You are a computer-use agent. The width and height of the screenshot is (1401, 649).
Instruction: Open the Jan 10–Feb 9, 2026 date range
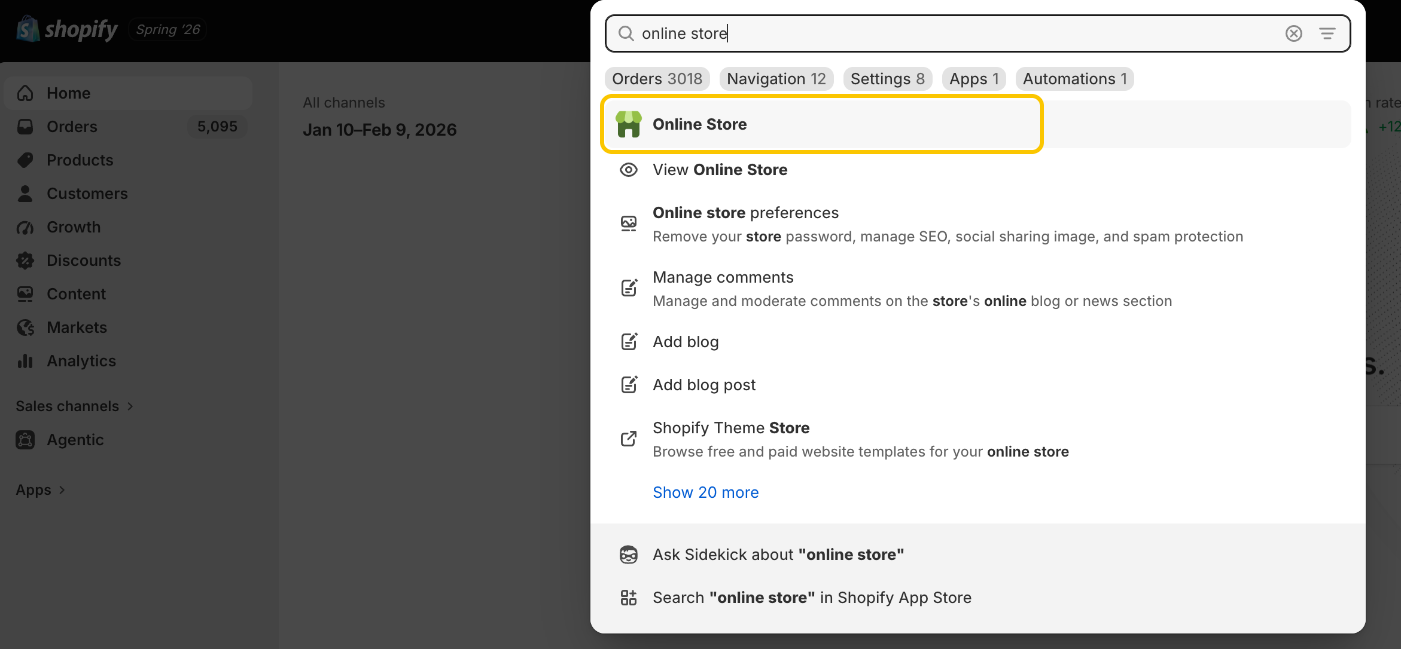click(380, 130)
